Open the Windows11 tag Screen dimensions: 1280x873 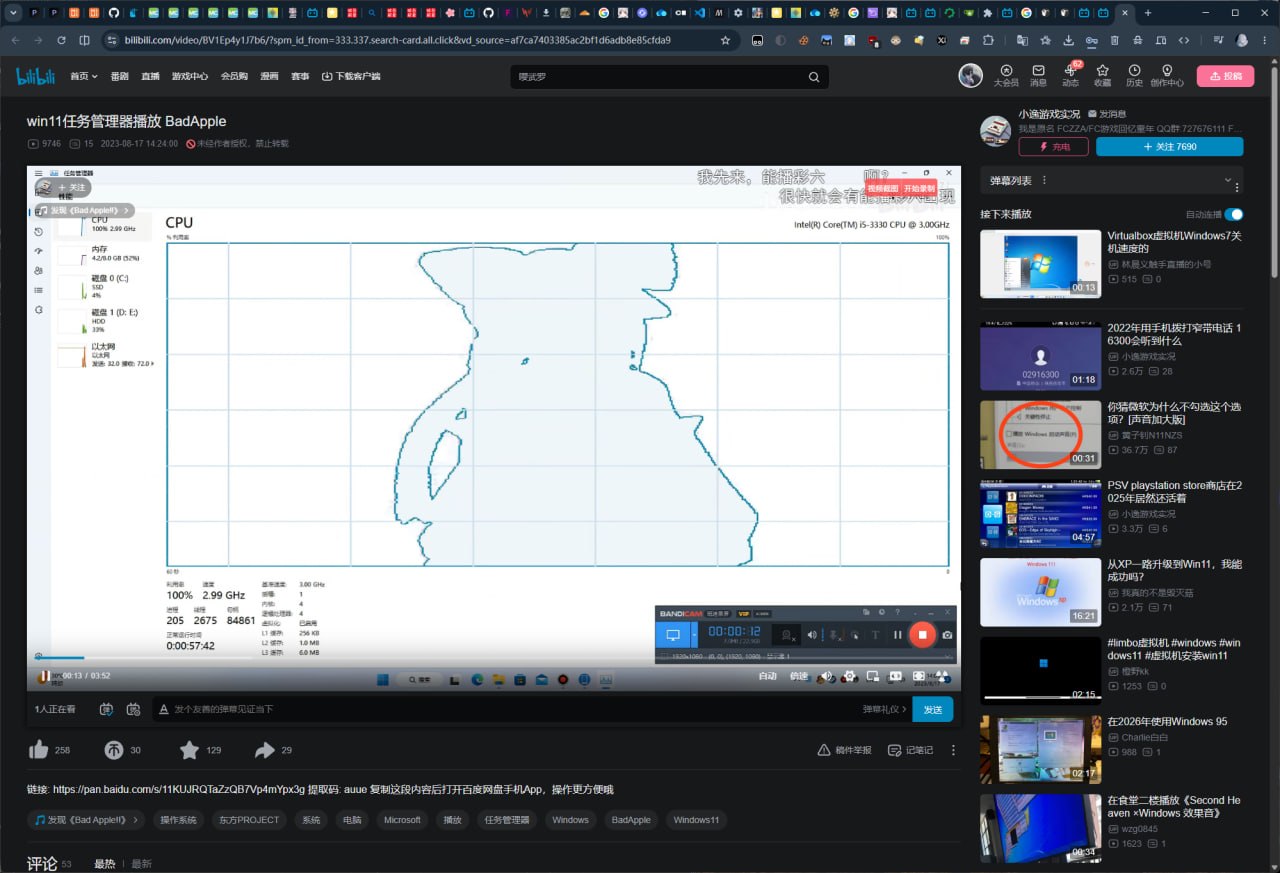click(x=696, y=820)
